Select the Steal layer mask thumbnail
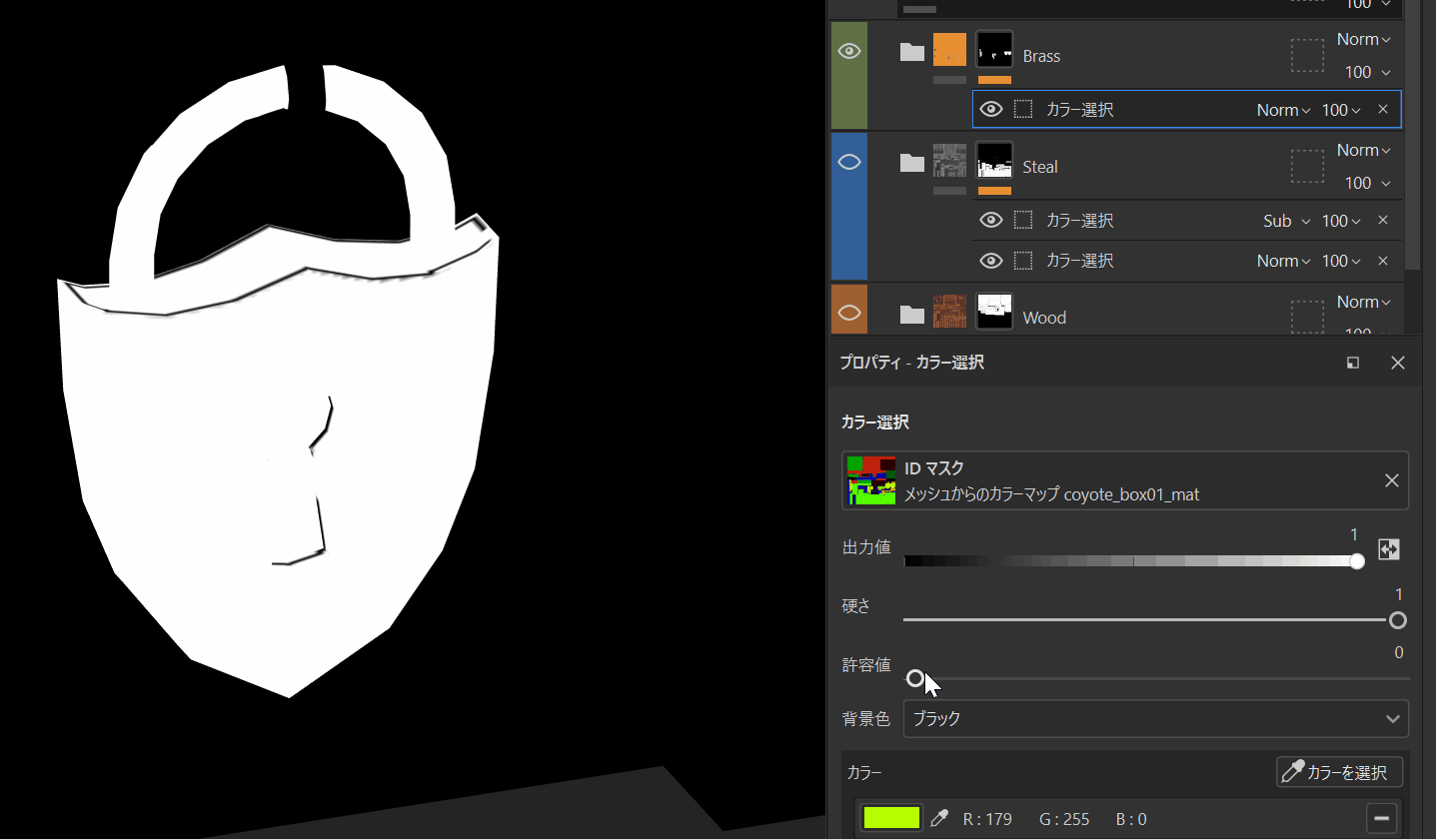Image resolution: width=1436 pixels, height=840 pixels. point(994,162)
